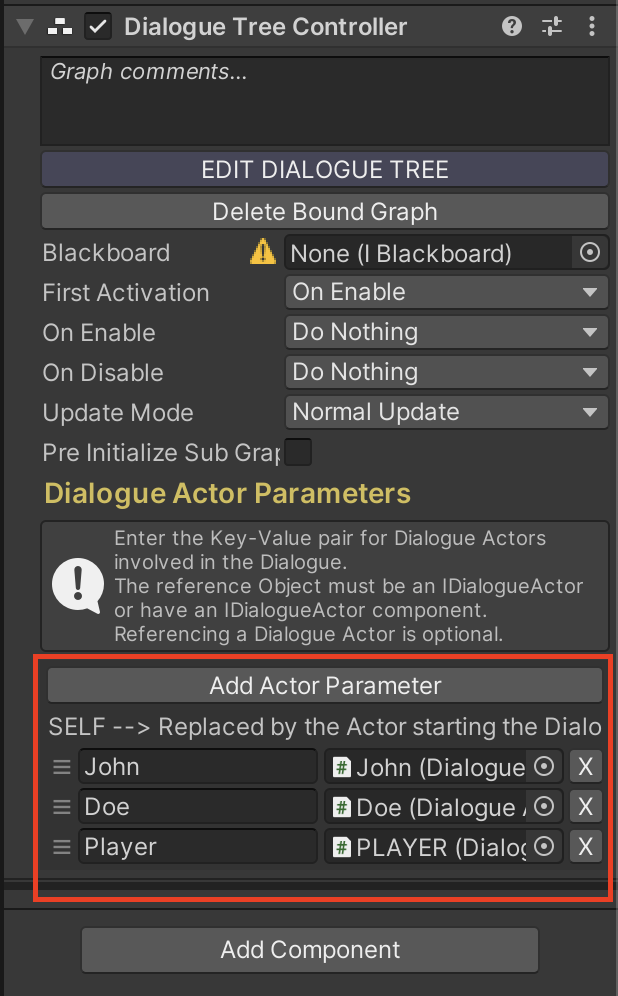Collapse the Dialogue Tree Controller component
This screenshot has width=618, height=996.
coord(23,27)
